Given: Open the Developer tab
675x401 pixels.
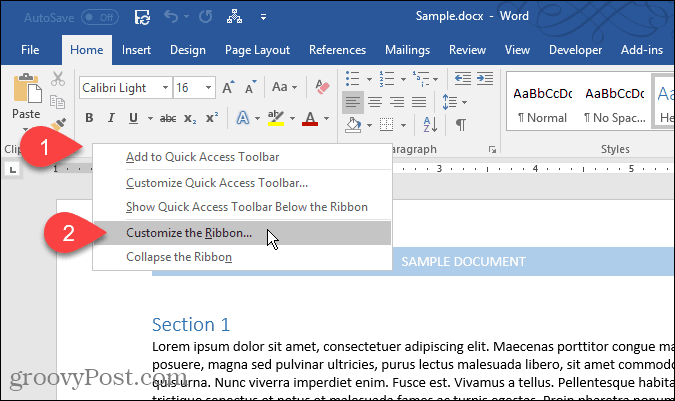Looking at the screenshot, I should click(x=575, y=50).
